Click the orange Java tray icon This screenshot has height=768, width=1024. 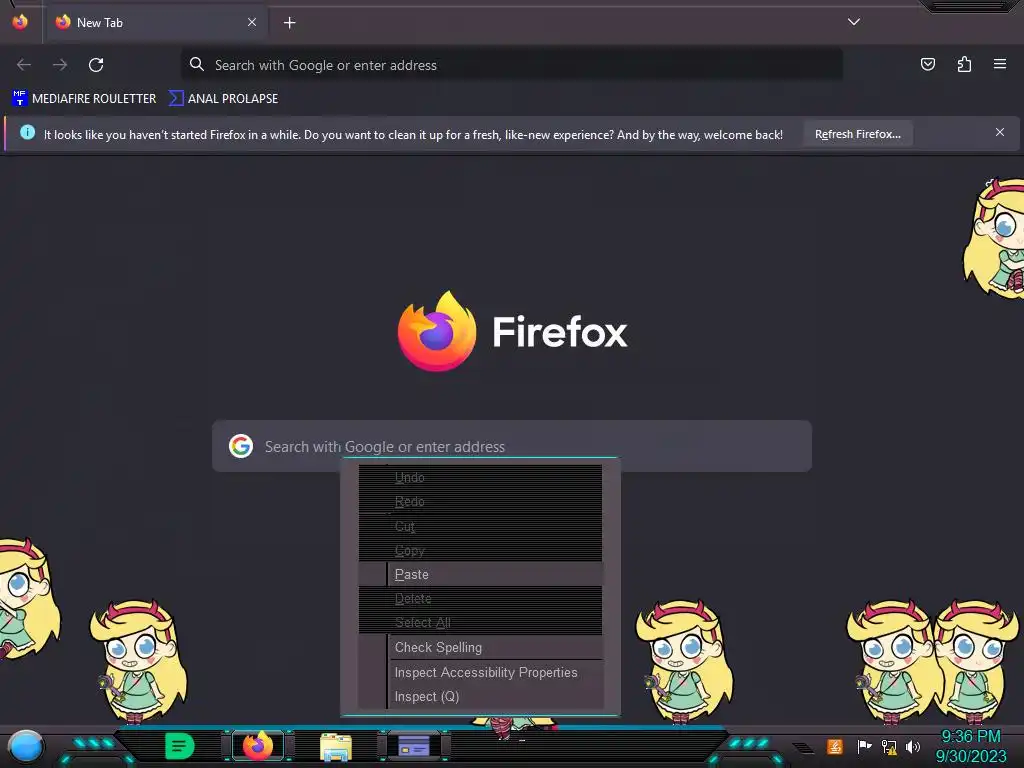coord(835,746)
